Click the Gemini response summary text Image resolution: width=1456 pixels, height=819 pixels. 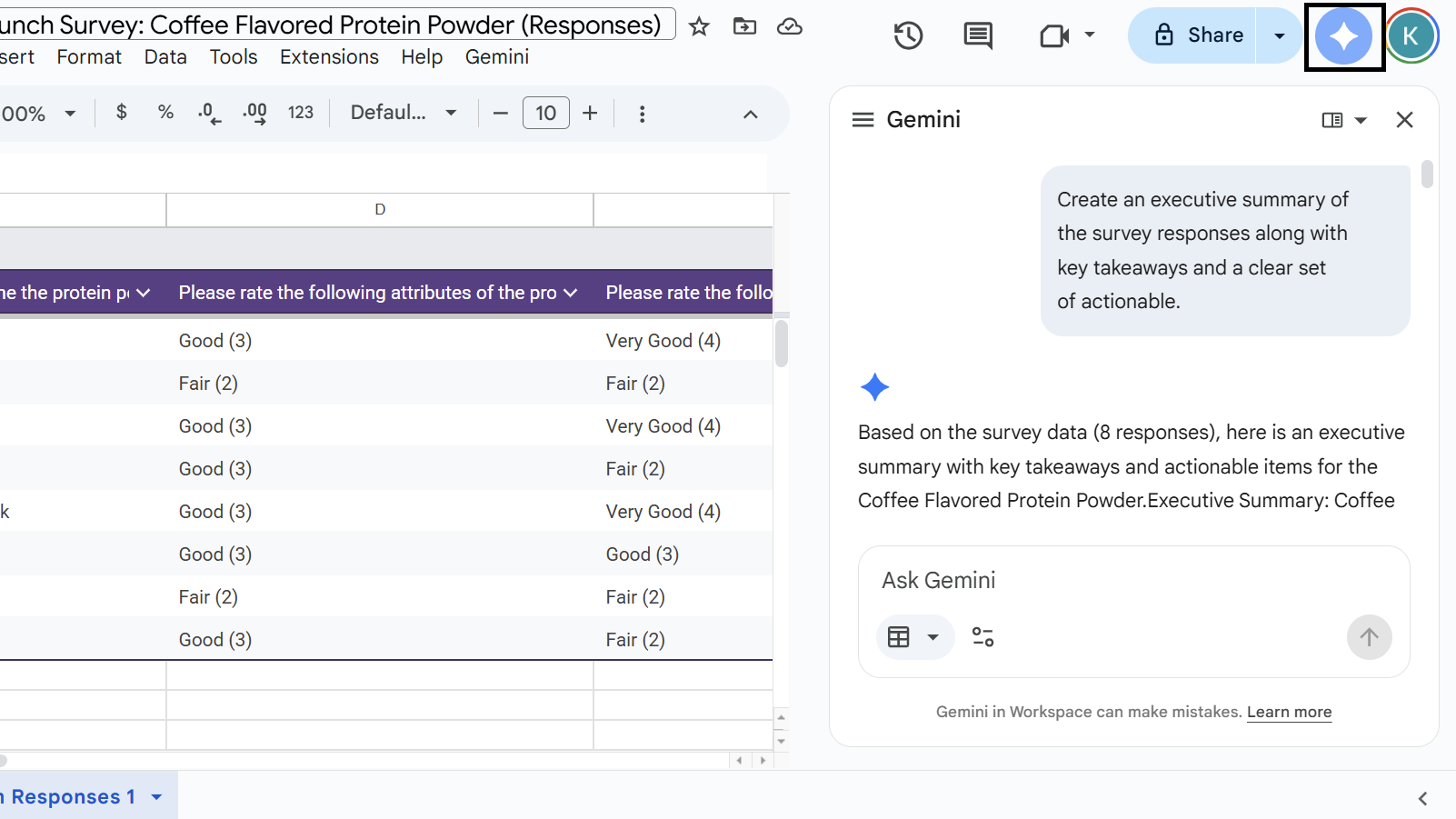tap(1132, 466)
